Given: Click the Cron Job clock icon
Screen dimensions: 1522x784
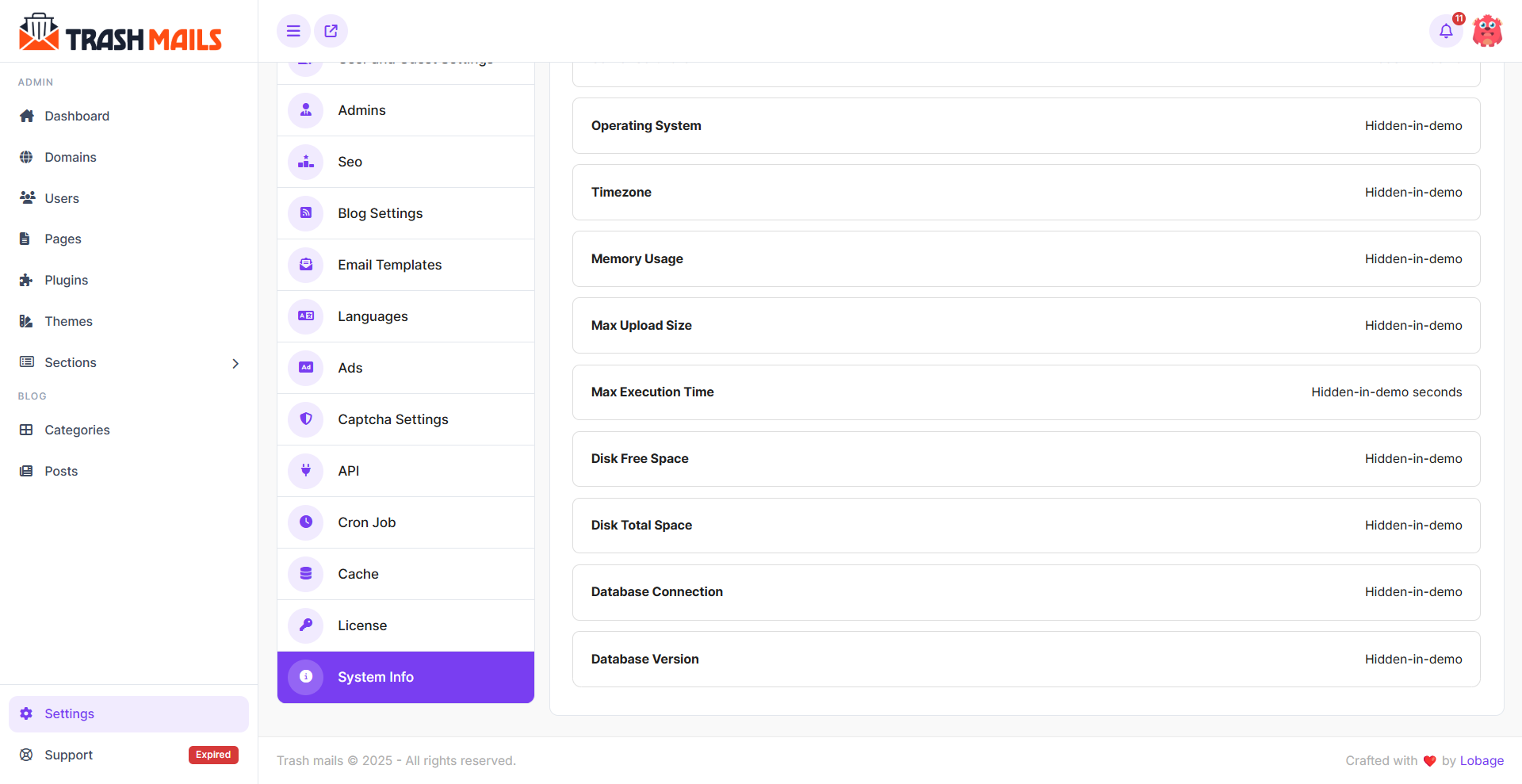Looking at the screenshot, I should coord(305,522).
